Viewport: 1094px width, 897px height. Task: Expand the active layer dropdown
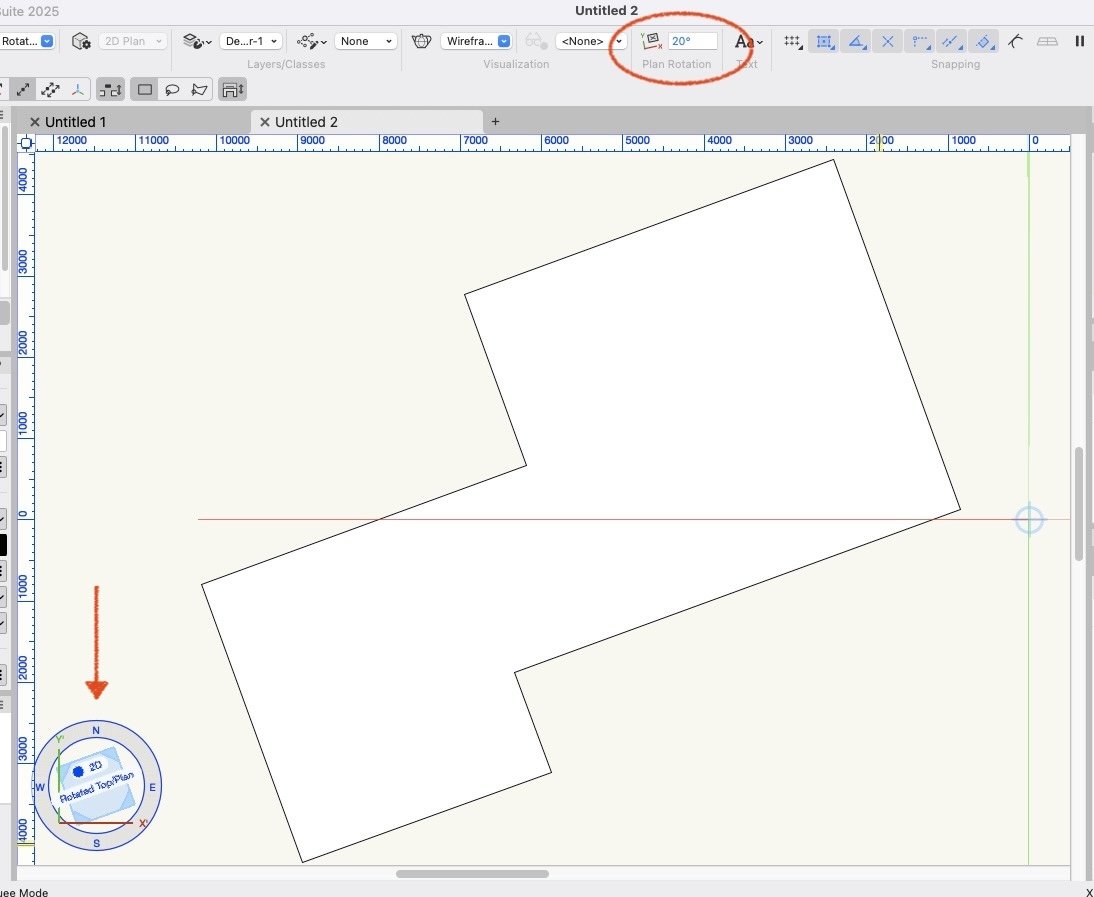251,41
